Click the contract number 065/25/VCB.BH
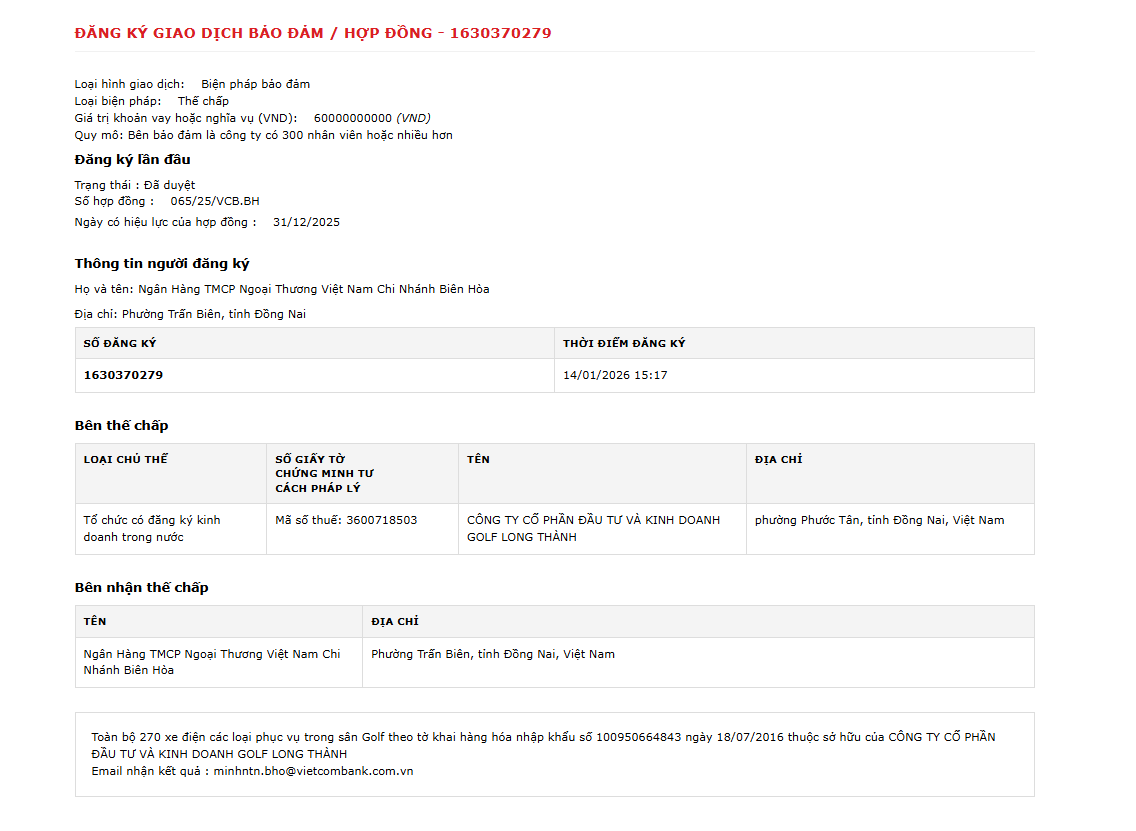 click(x=214, y=201)
